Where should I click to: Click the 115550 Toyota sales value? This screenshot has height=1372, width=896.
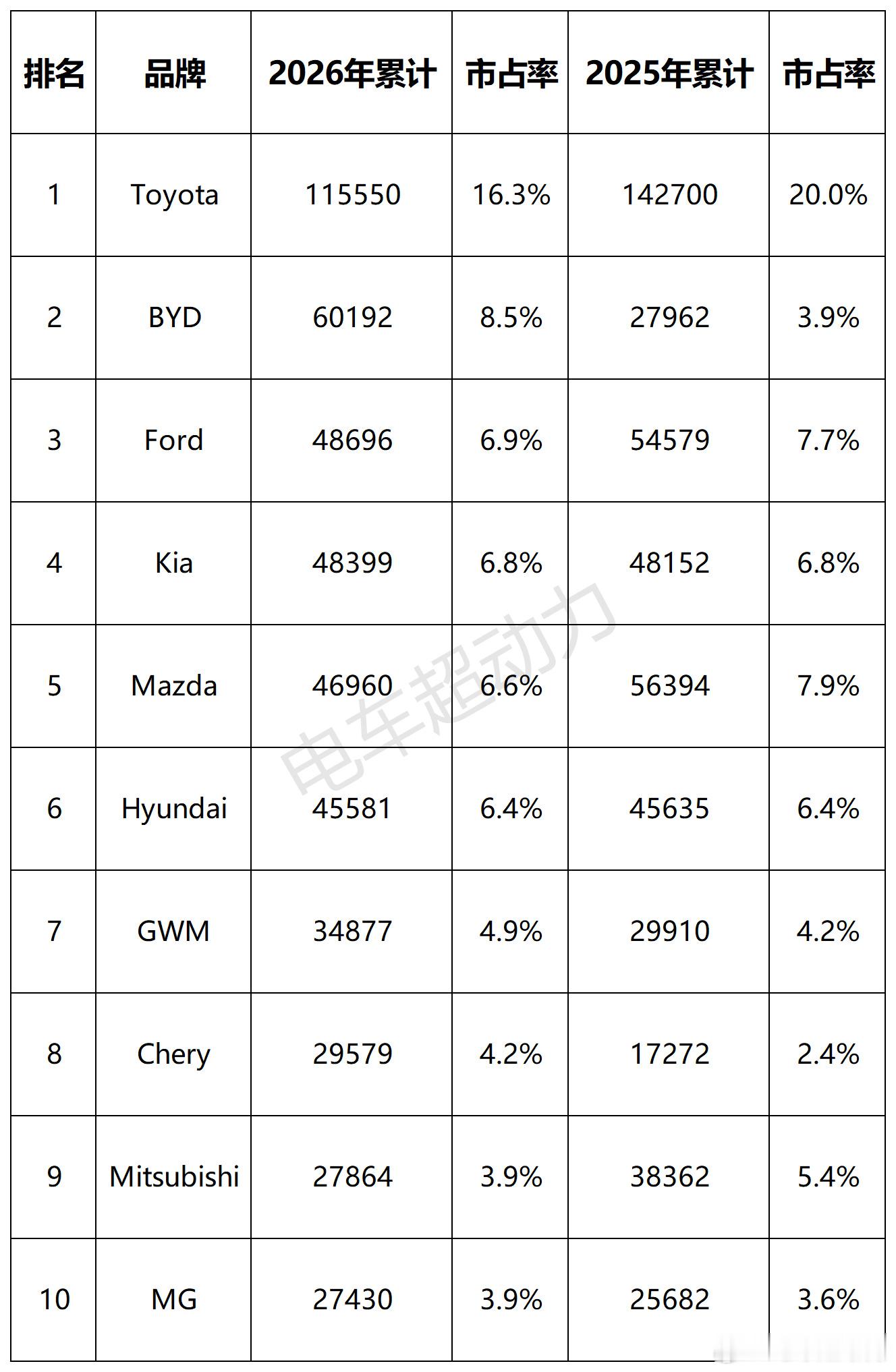pyautogui.click(x=352, y=195)
